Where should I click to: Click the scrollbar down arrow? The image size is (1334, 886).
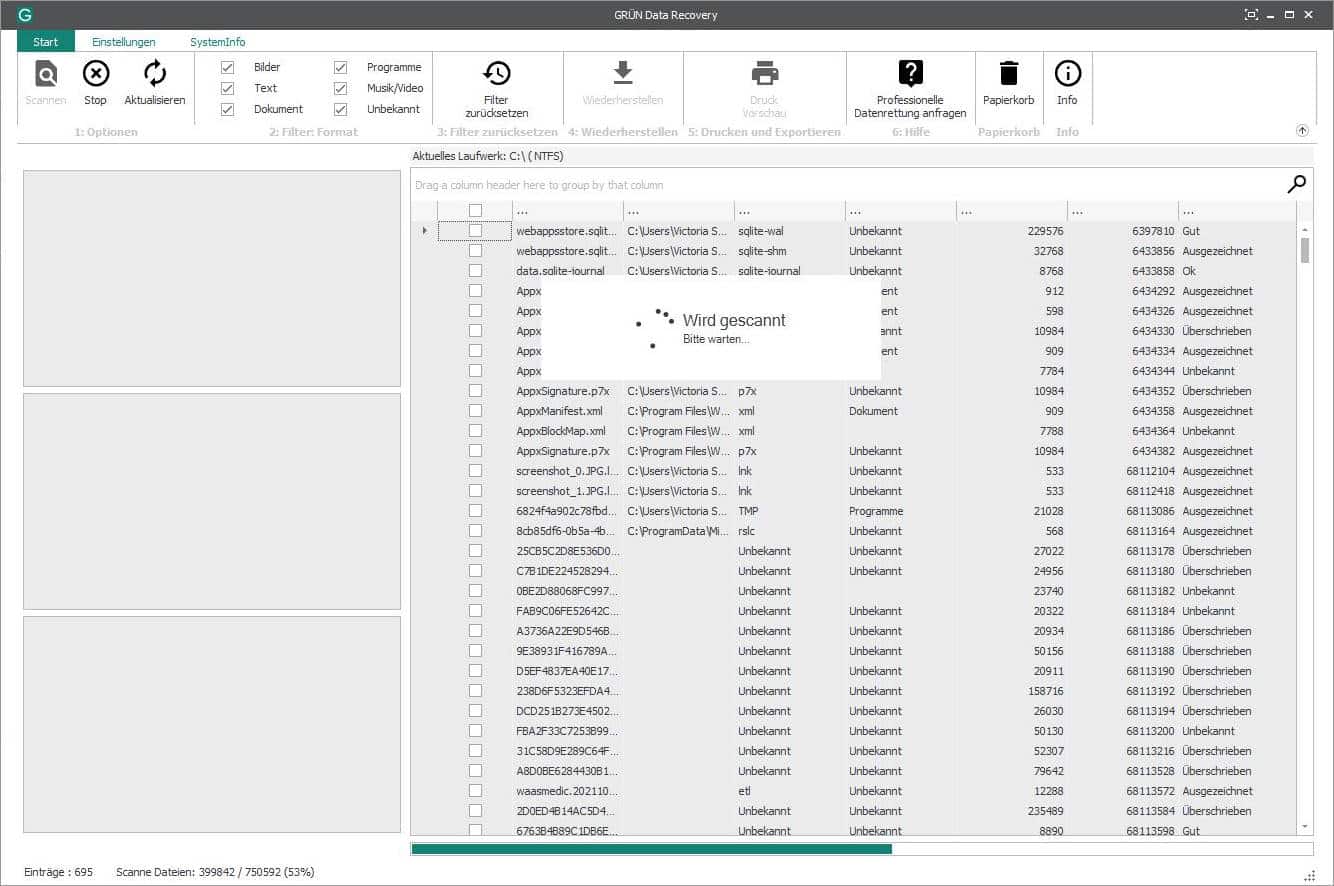click(x=1304, y=826)
